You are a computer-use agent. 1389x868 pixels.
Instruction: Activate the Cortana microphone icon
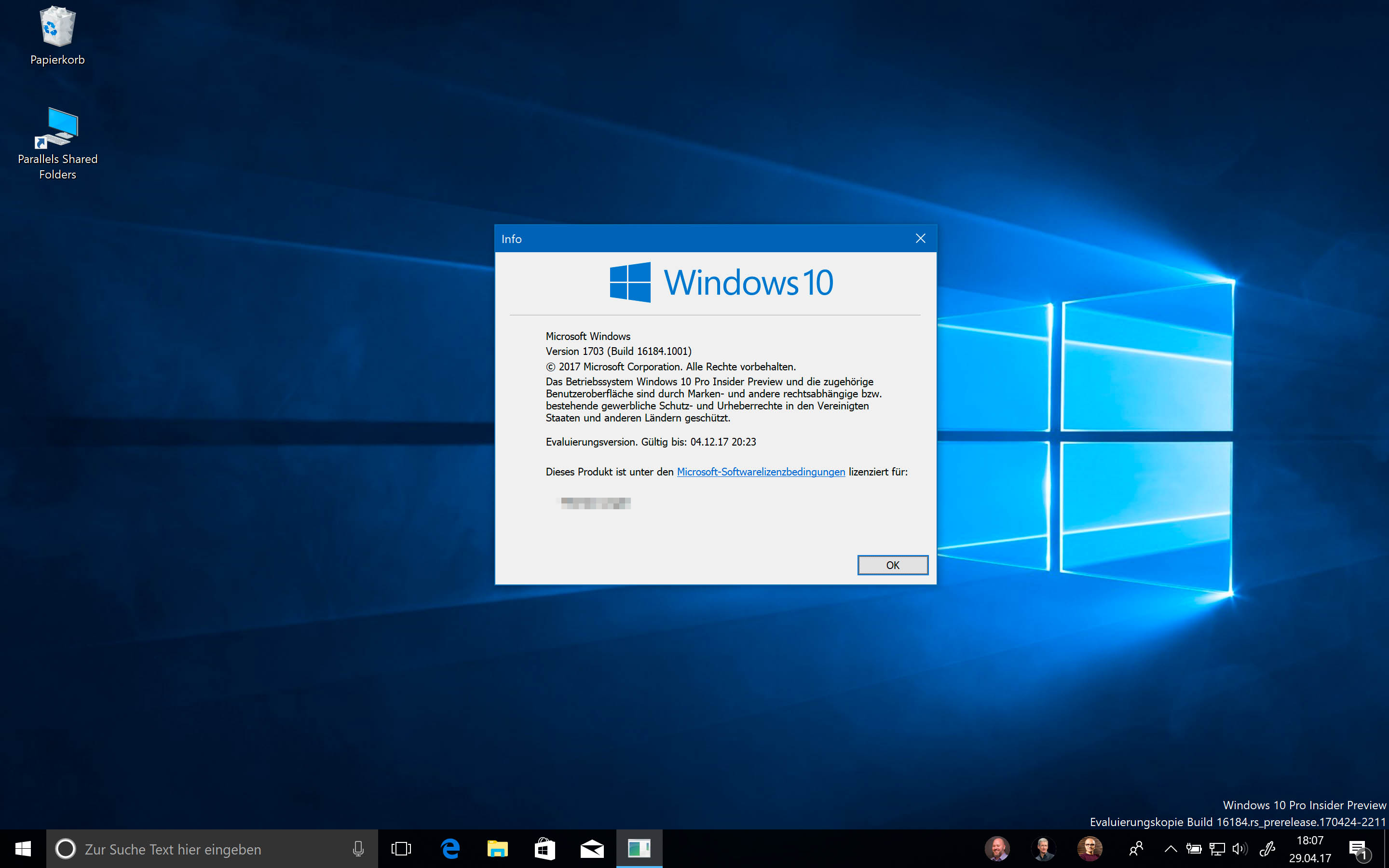(358, 849)
